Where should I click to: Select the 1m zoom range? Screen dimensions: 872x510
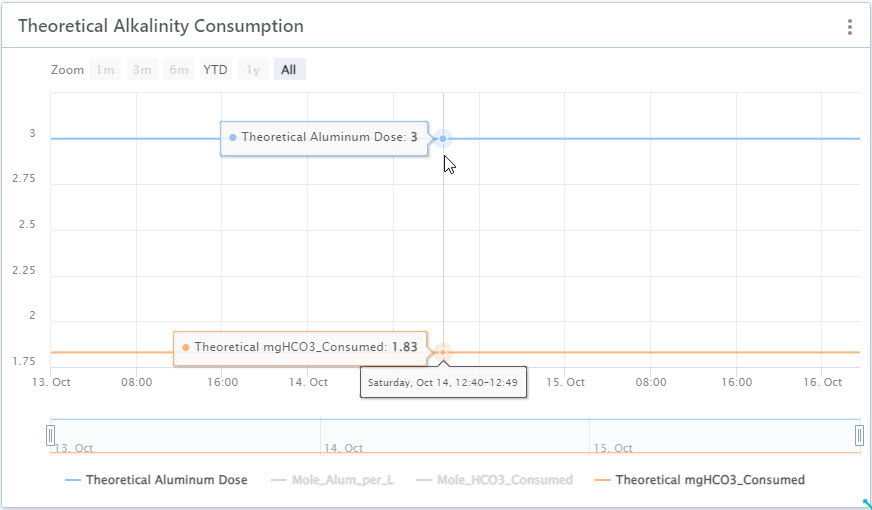click(x=105, y=70)
